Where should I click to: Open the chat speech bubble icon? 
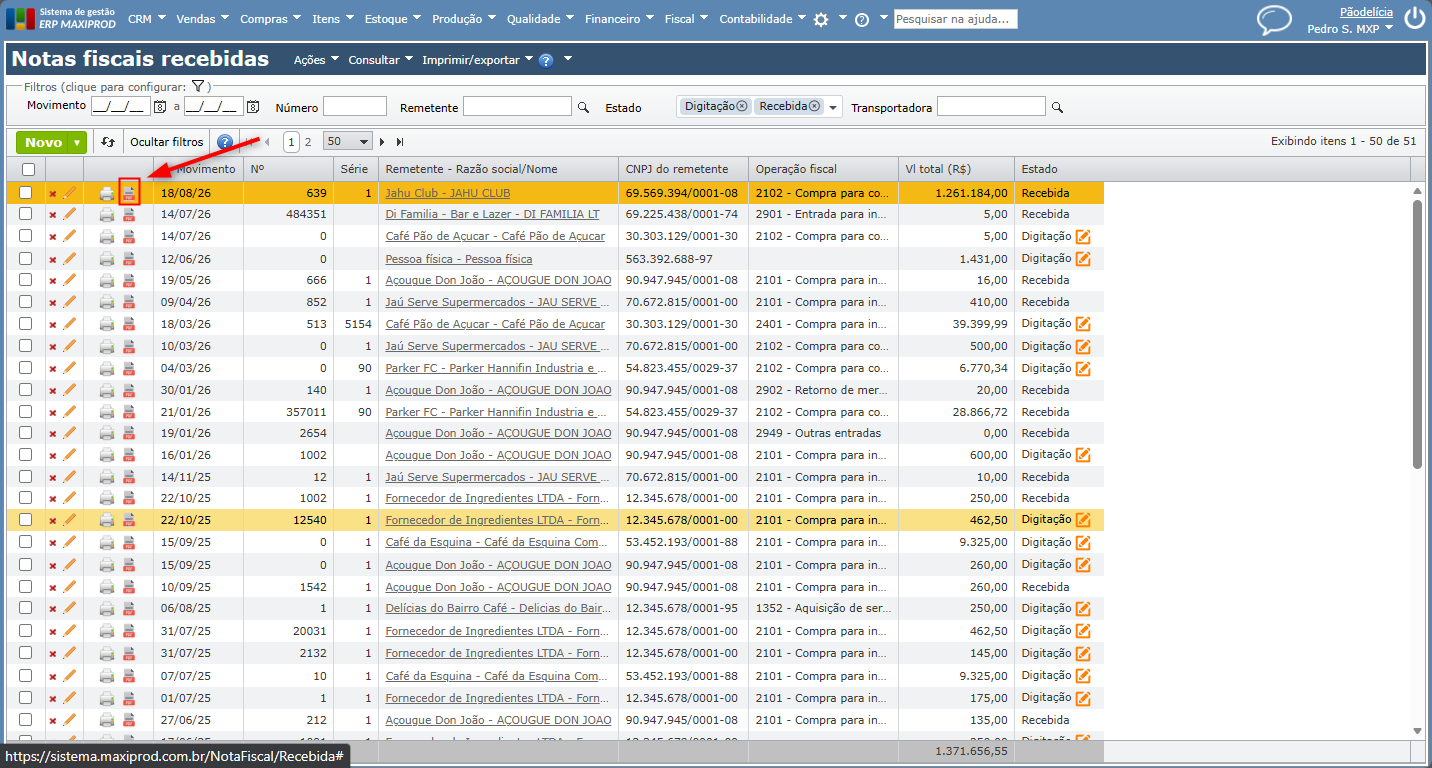pos(1274,20)
